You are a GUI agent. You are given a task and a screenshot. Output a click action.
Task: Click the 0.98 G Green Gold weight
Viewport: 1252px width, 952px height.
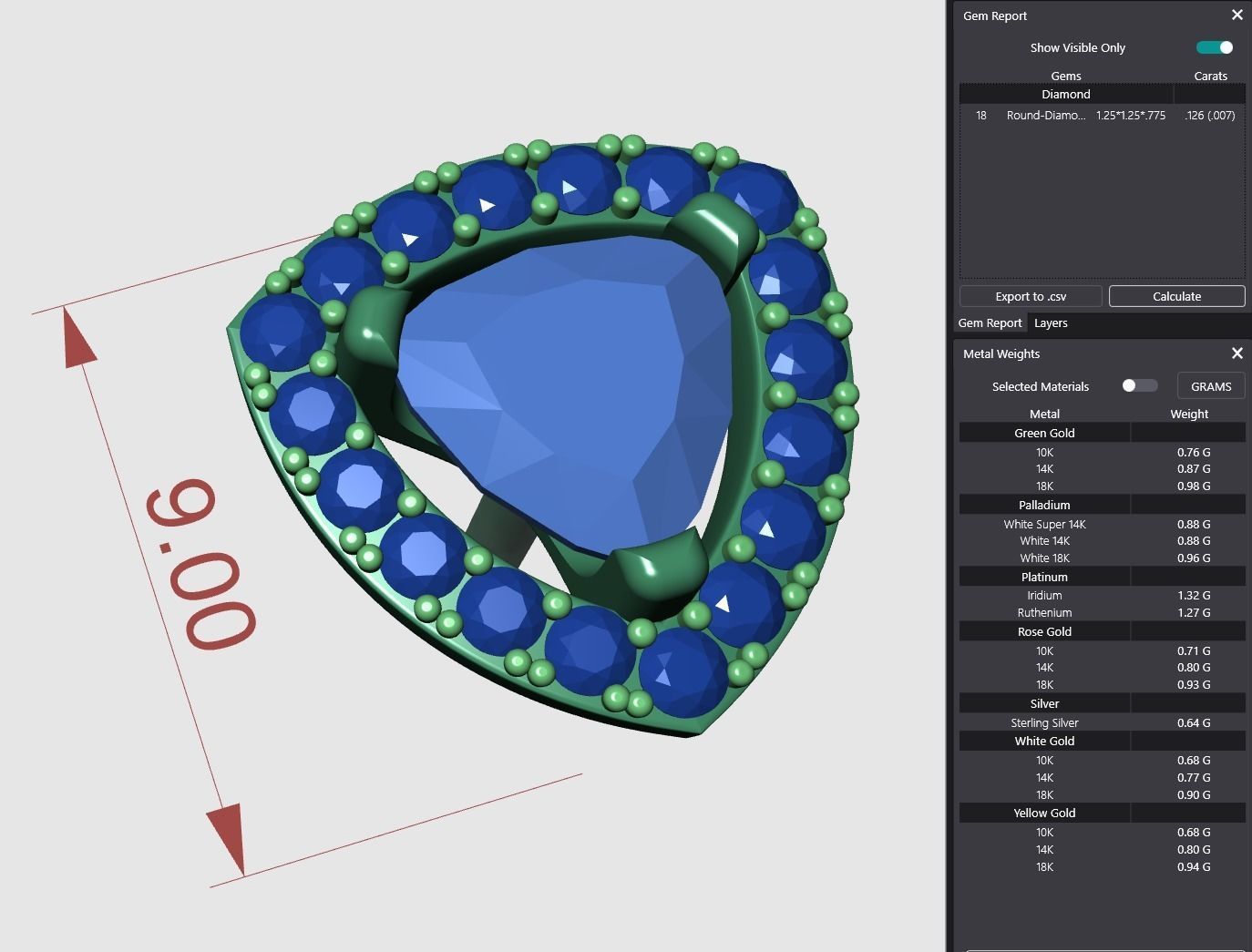[x=1194, y=486]
